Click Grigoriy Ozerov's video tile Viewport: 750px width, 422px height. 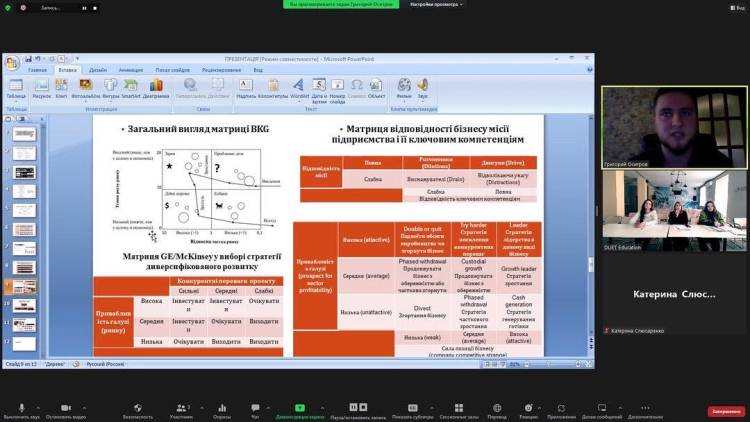coord(674,127)
